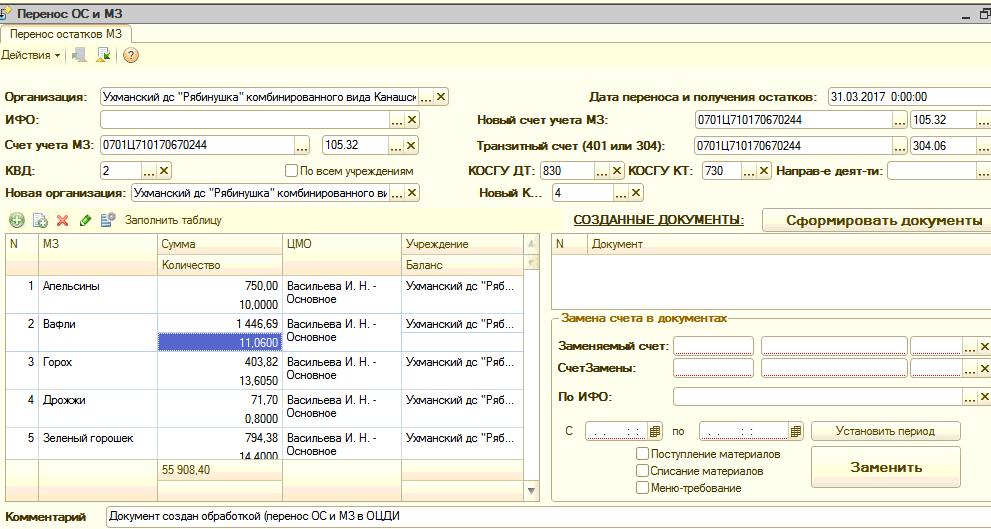Click the pencil edit row icon
Viewport: 991px width, 529px height.
click(85, 220)
